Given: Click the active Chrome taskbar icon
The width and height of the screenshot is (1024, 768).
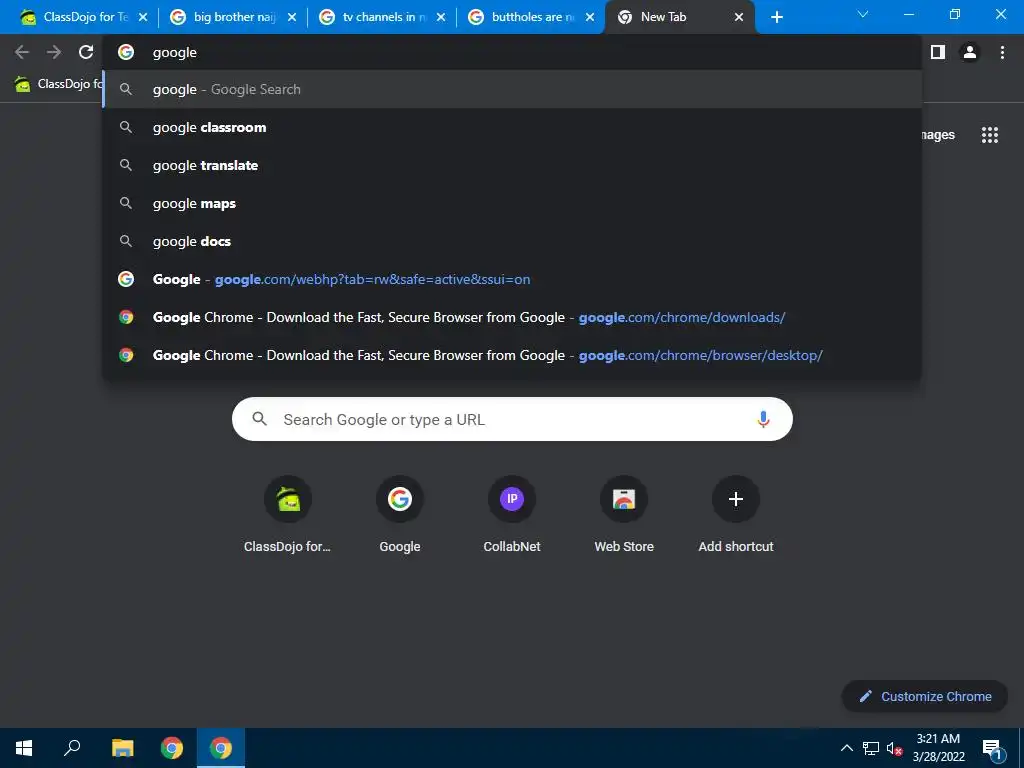Looking at the screenshot, I should (x=221, y=748).
